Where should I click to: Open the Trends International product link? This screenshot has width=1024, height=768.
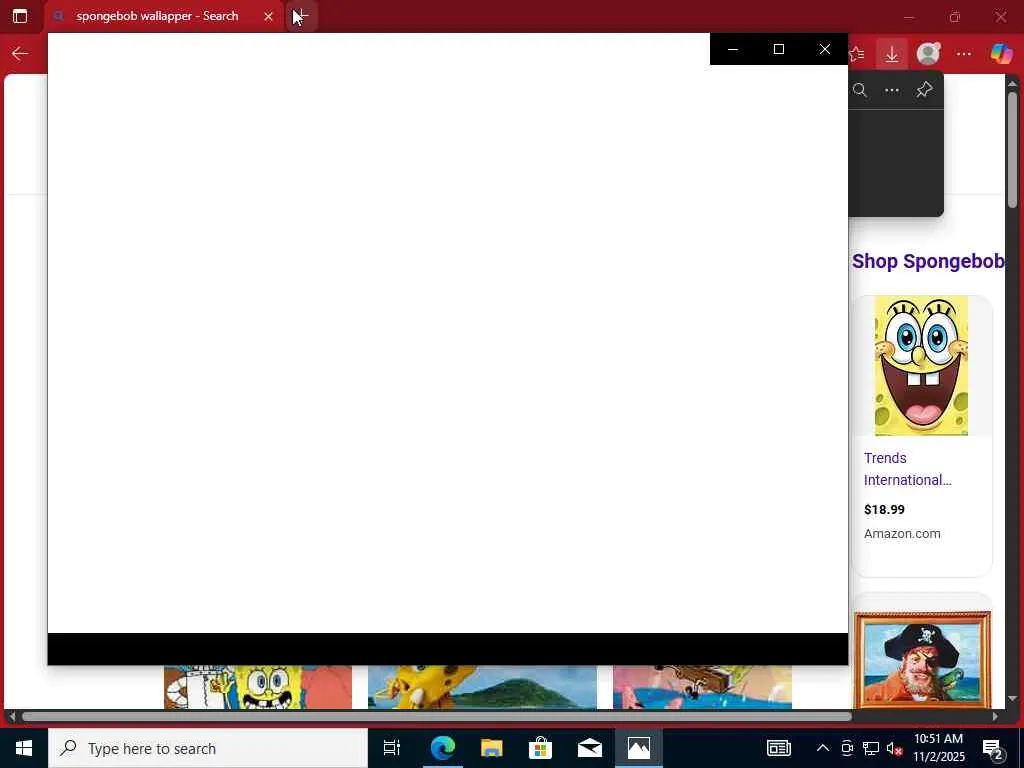tap(907, 469)
